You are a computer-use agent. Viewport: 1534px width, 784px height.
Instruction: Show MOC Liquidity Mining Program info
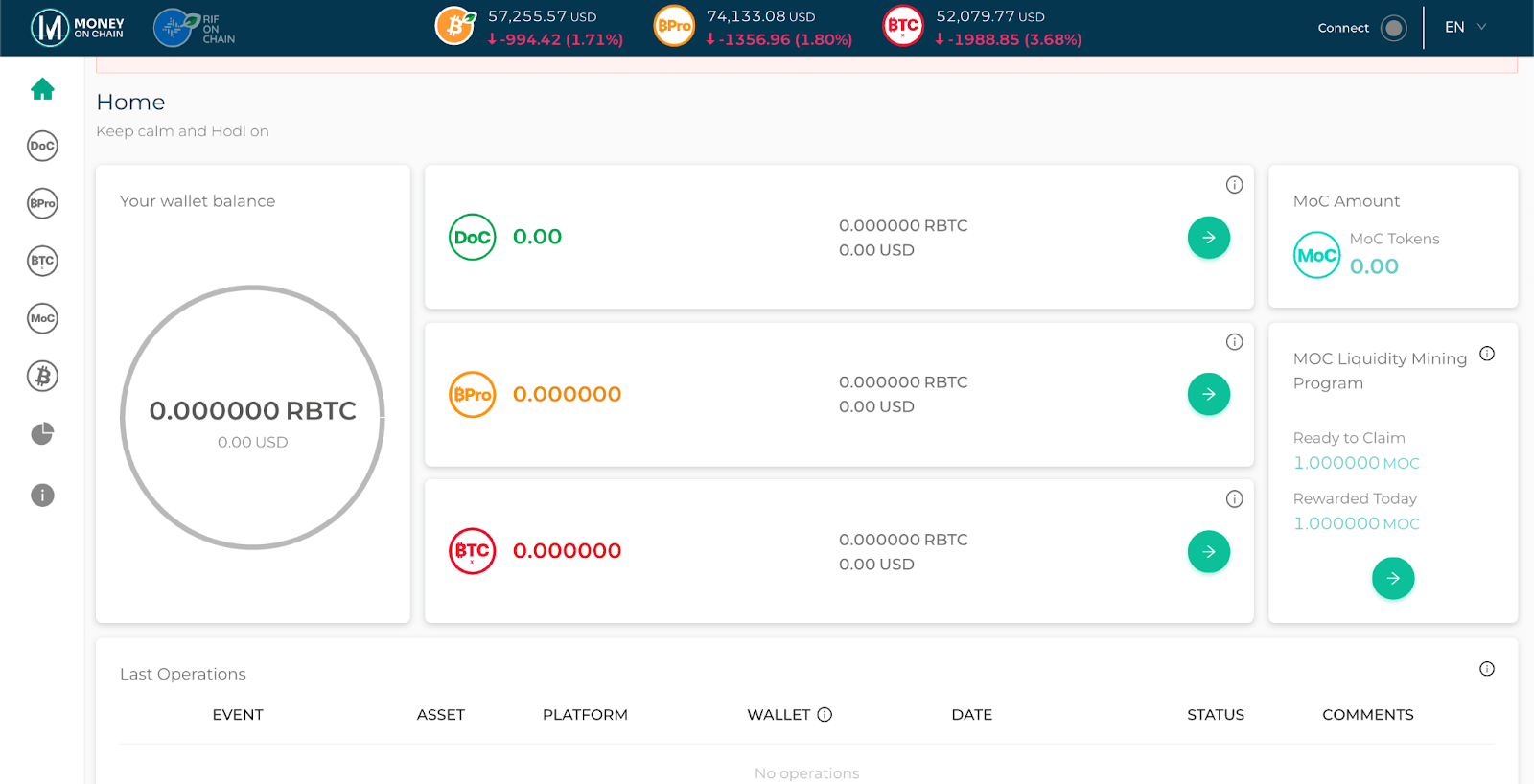[x=1487, y=354]
